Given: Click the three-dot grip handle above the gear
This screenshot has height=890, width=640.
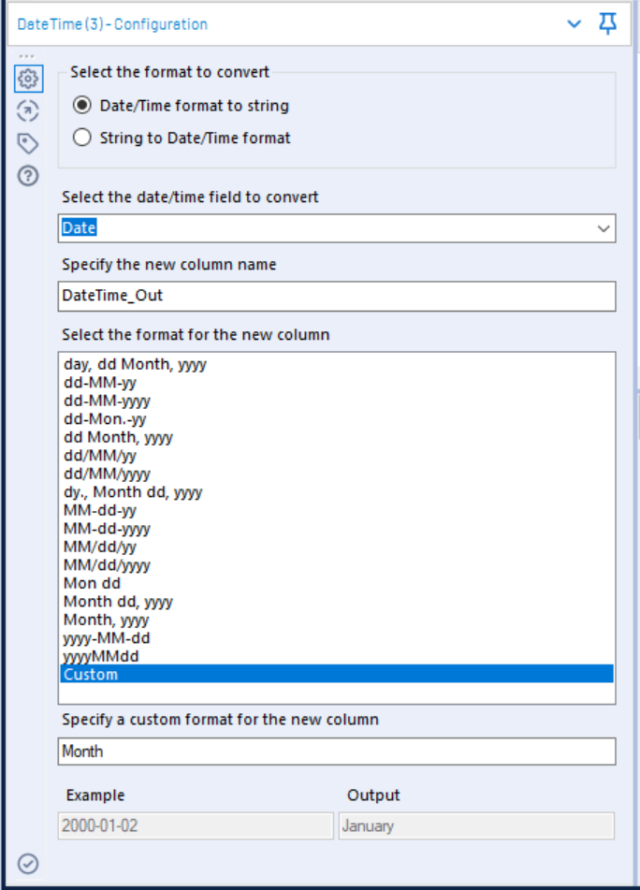Looking at the screenshot, I should (27, 56).
